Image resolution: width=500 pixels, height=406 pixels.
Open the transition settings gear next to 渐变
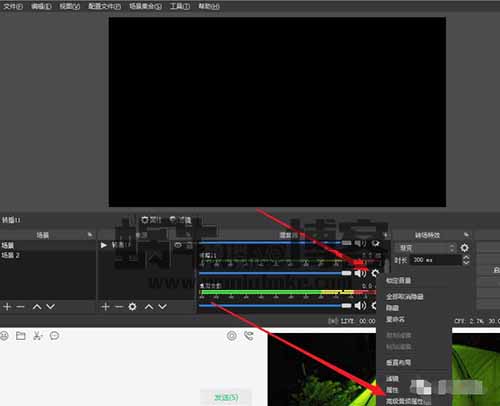(x=465, y=248)
